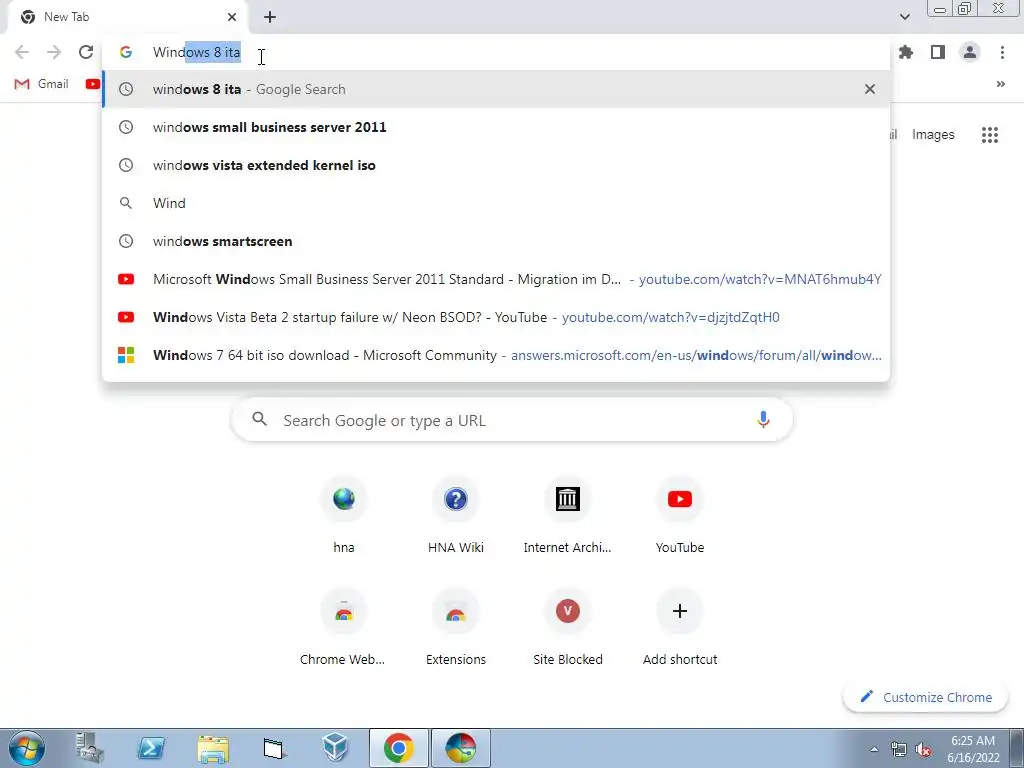Open Chrome's three-dot menu
1024x768 pixels.
[x=1002, y=52]
